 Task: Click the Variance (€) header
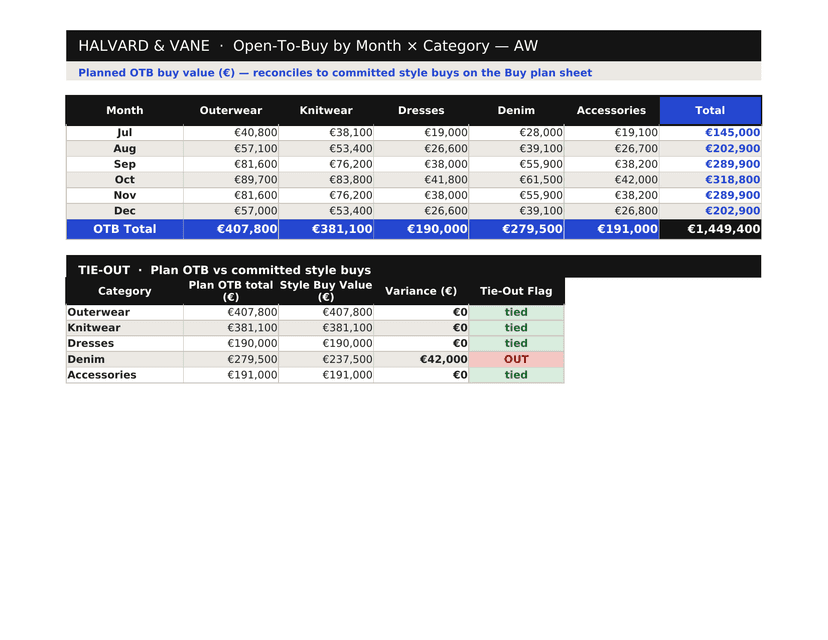pos(421,291)
